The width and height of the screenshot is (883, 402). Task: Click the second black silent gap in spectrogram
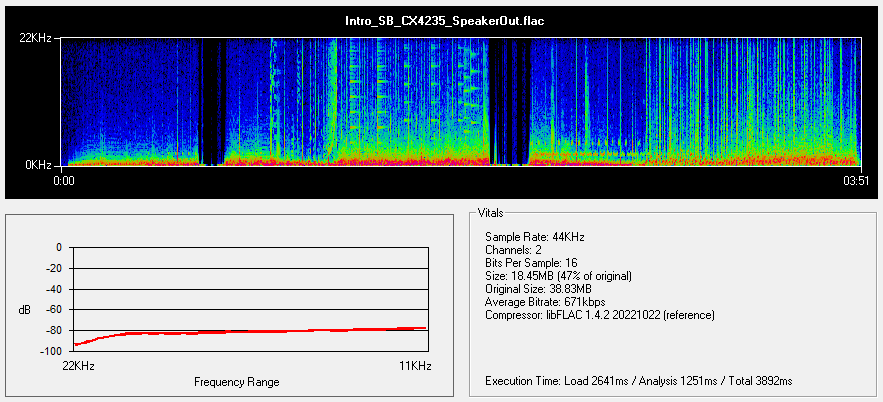[508, 100]
